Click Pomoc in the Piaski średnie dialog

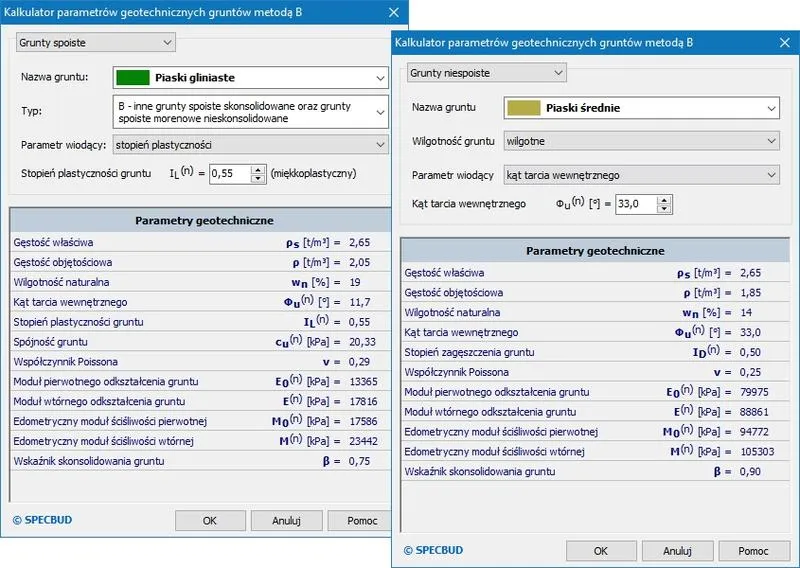753,550
